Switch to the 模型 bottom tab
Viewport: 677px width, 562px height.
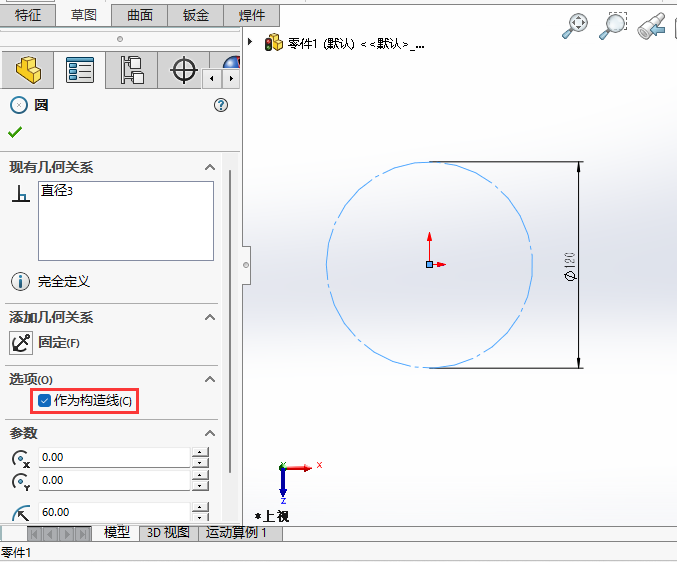(116, 533)
